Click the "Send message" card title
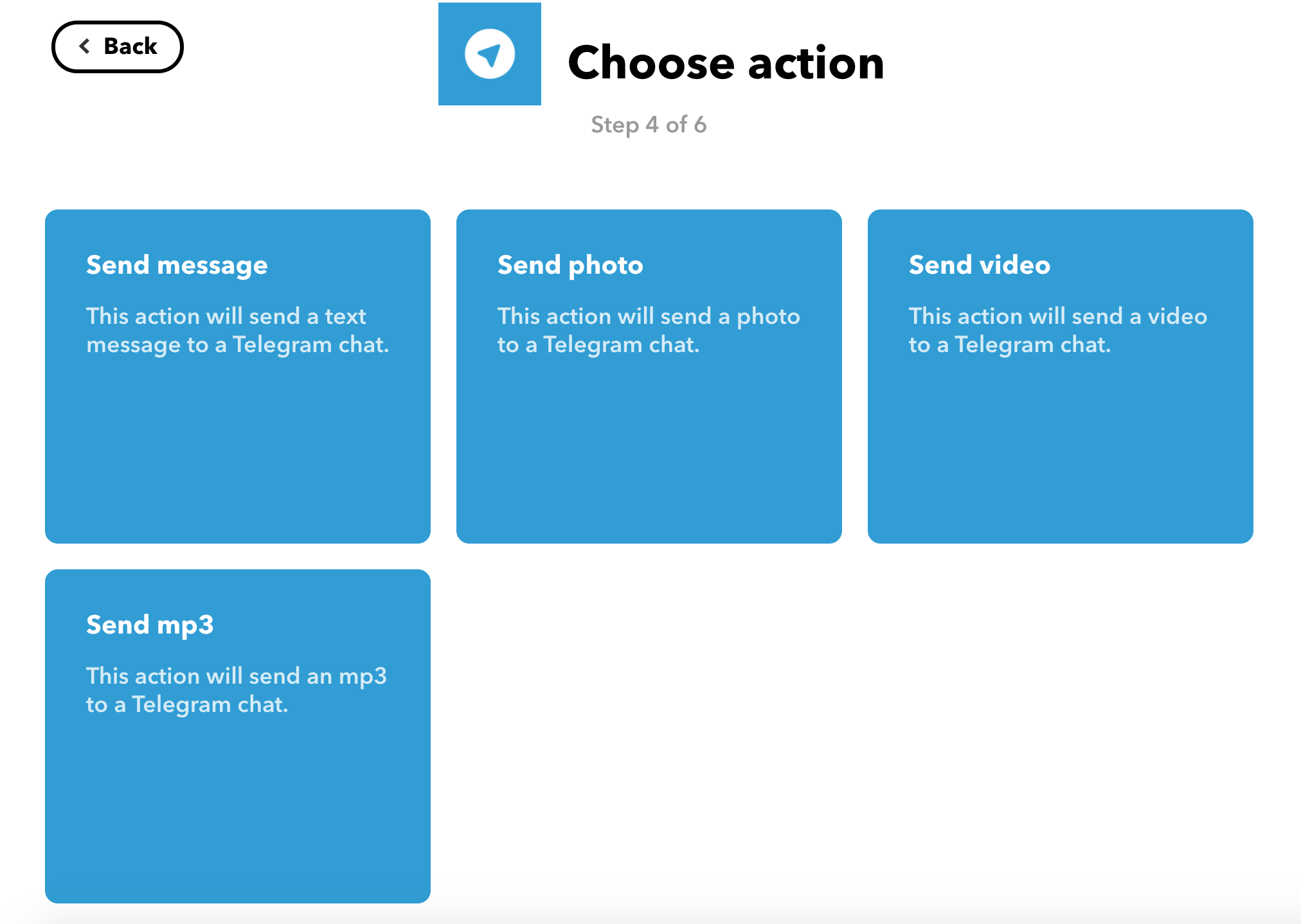1301x924 pixels. pyautogui.click(x=177, y=265)
